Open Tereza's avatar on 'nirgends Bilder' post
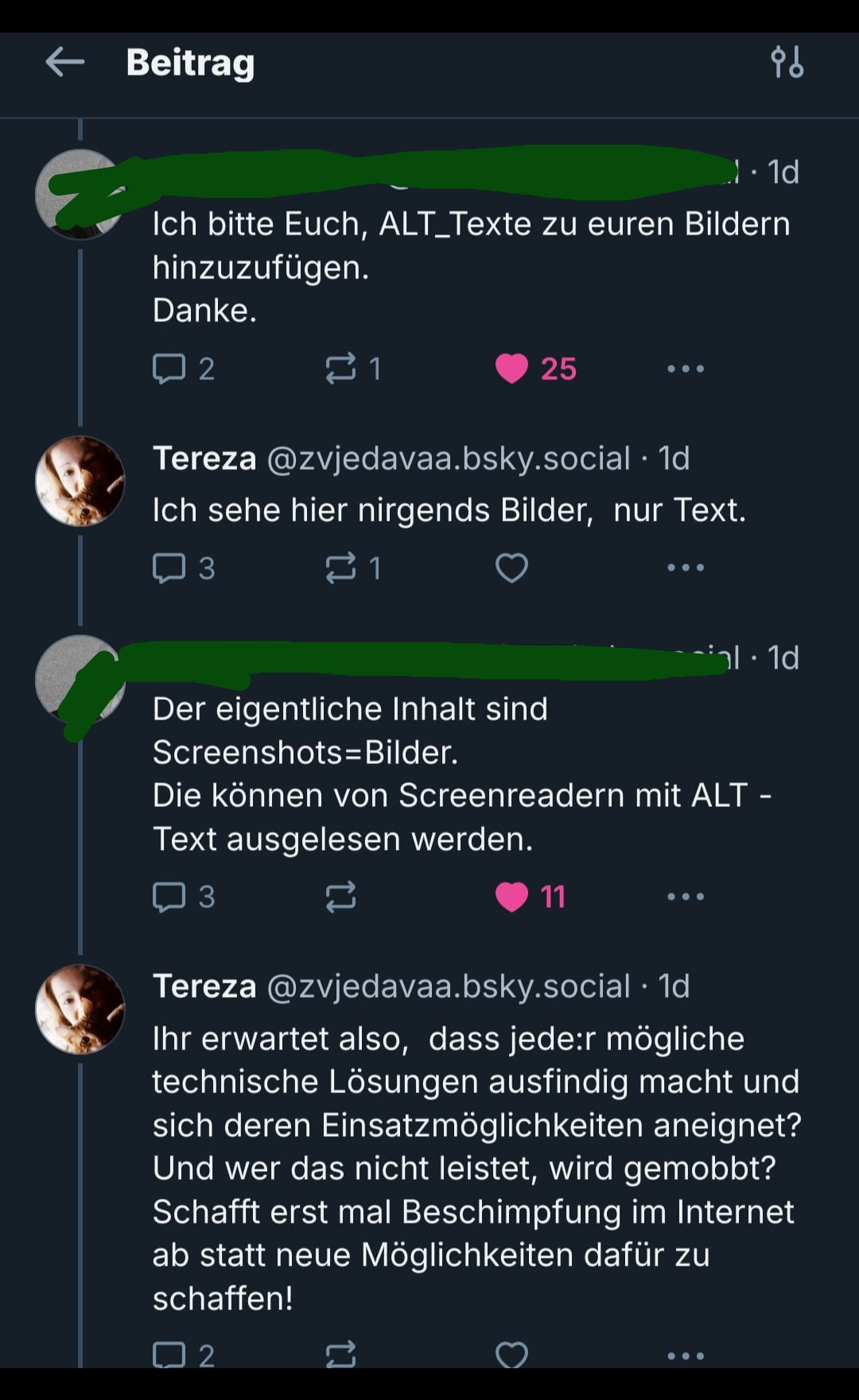 (80, 481)
